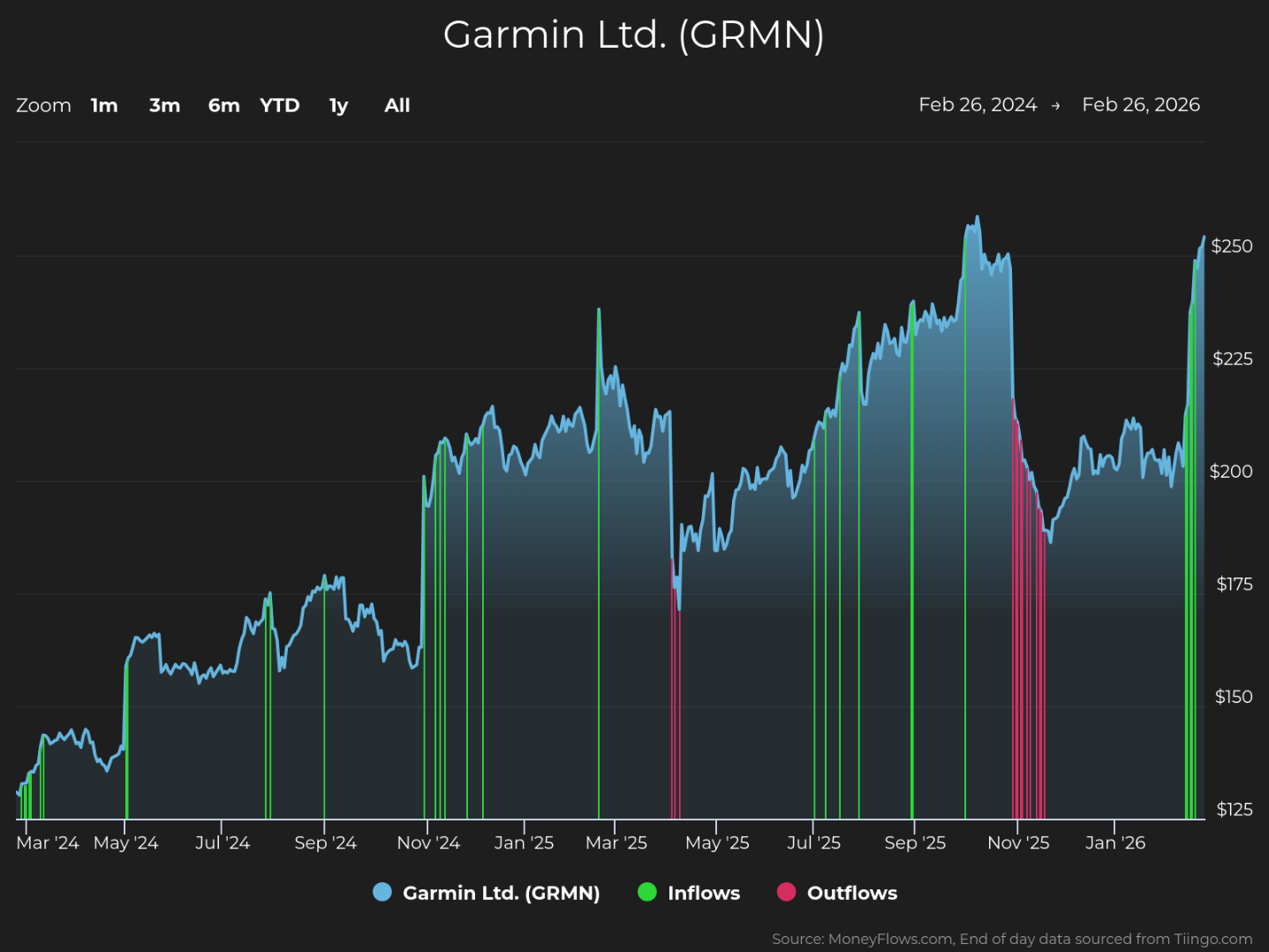Click the May '25 axis label

click(717, 842)
